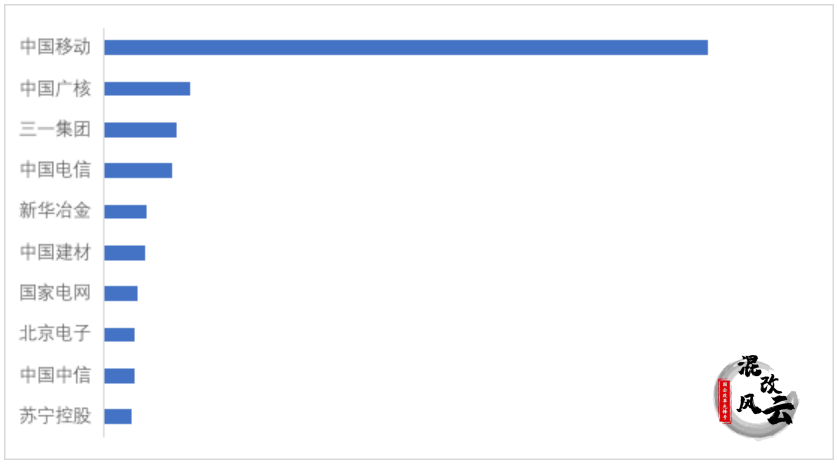Select the 三一集团 category label

pyautogui.click(x=56, y=129)
